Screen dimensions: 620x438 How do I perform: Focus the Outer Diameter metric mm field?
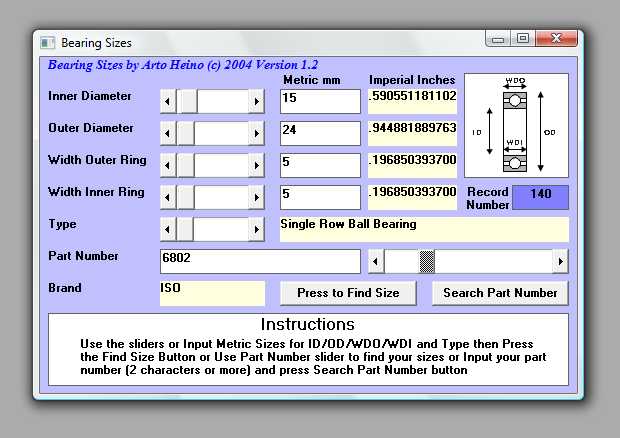point(320,133)
